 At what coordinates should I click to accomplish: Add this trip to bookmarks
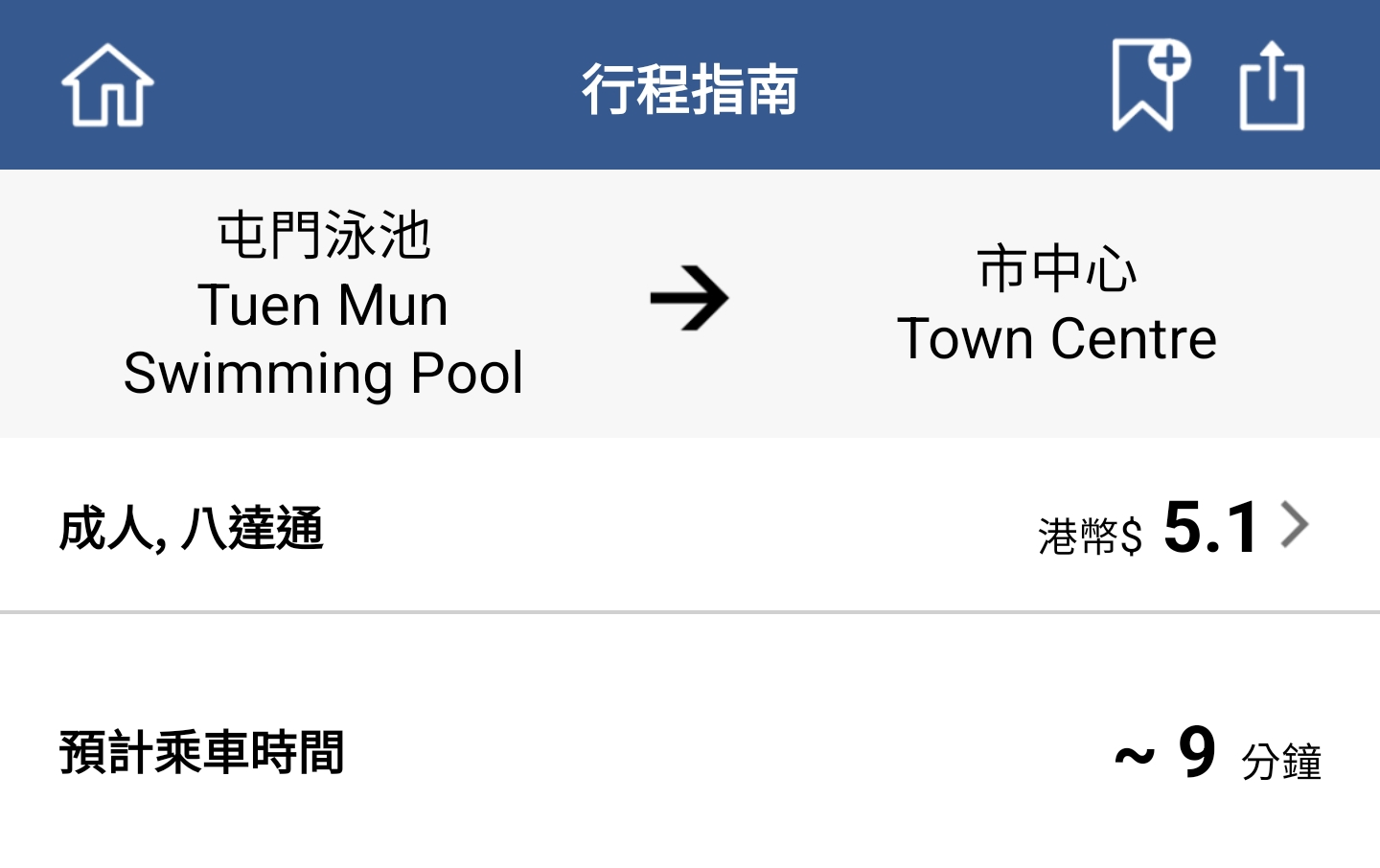[1150, 84]
